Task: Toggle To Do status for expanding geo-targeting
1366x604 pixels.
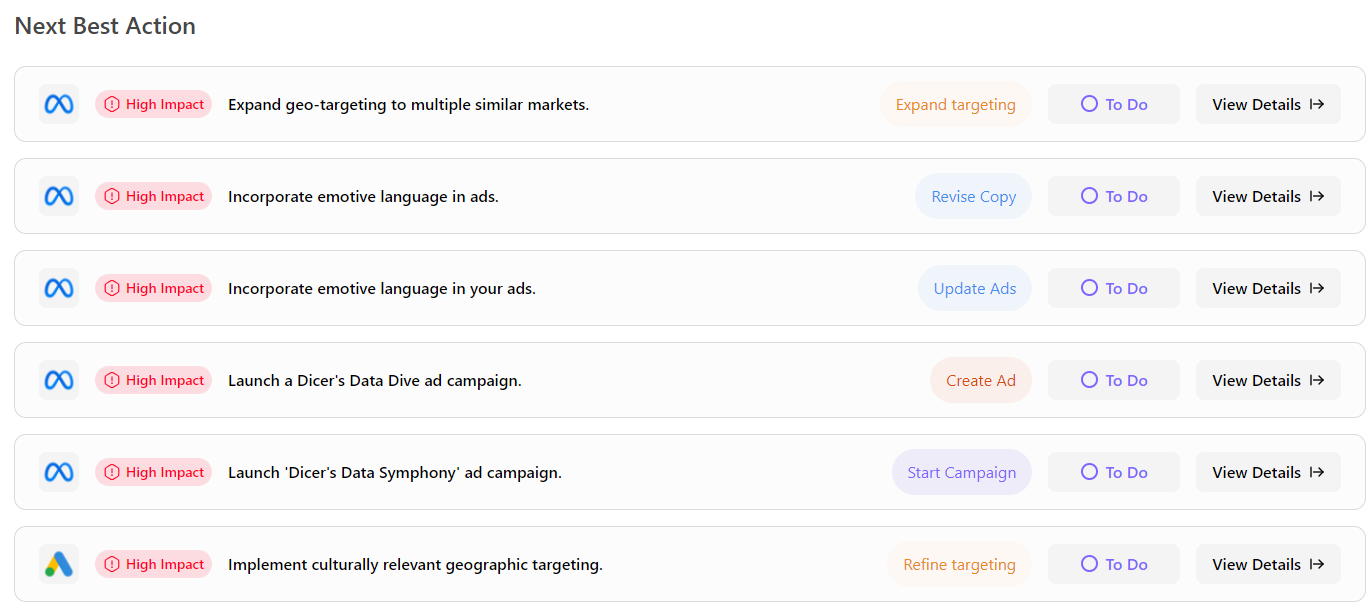Action: (1113, 104)
